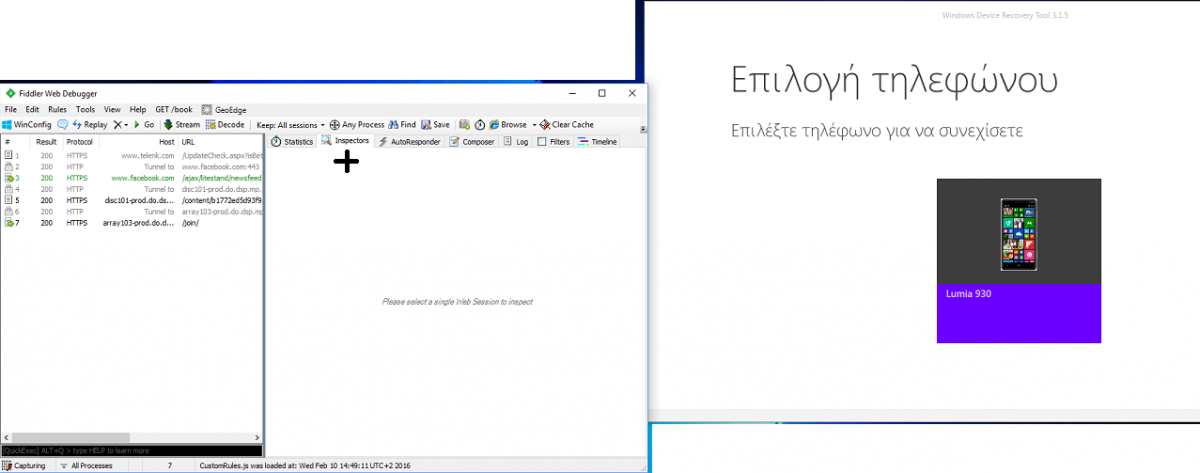1200x473 pixels.
Task: Switch to the Log tab
Action: point(516,142)
